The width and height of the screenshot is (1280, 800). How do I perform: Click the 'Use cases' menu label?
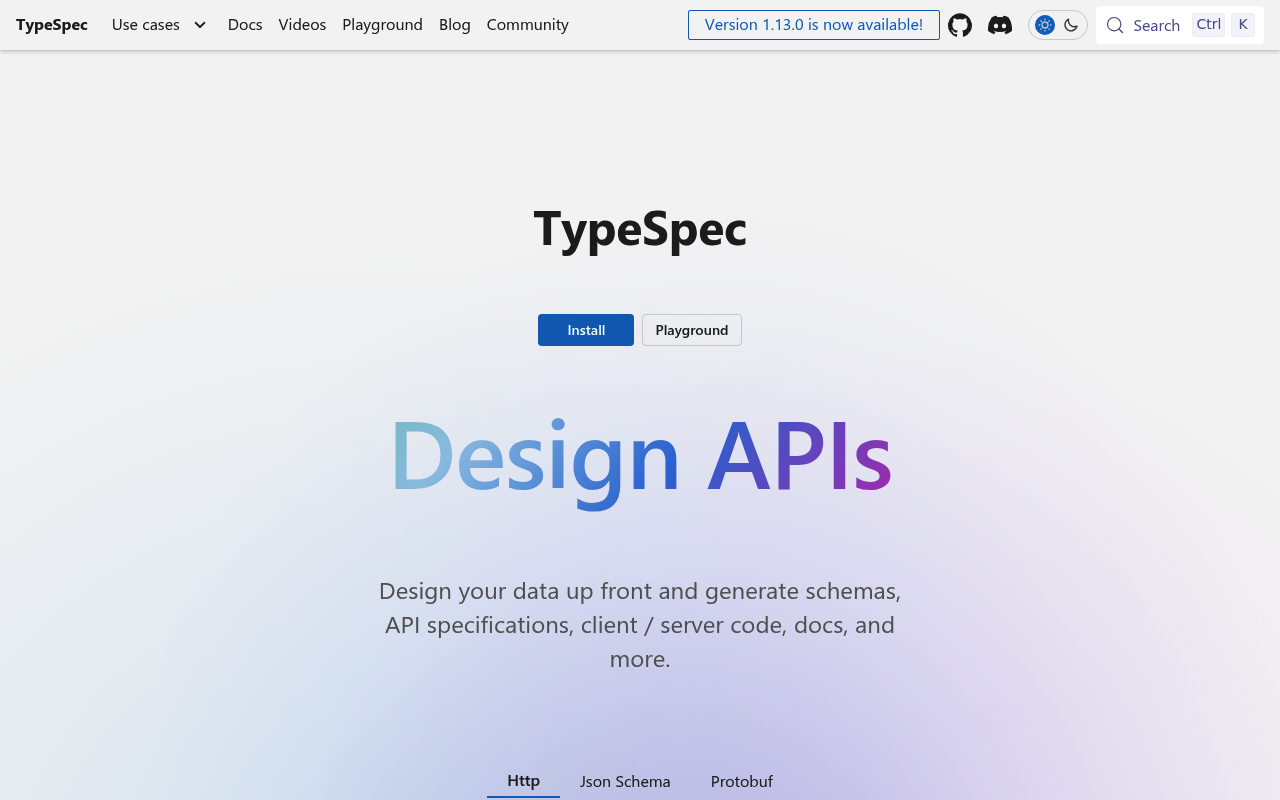(146, 25)
